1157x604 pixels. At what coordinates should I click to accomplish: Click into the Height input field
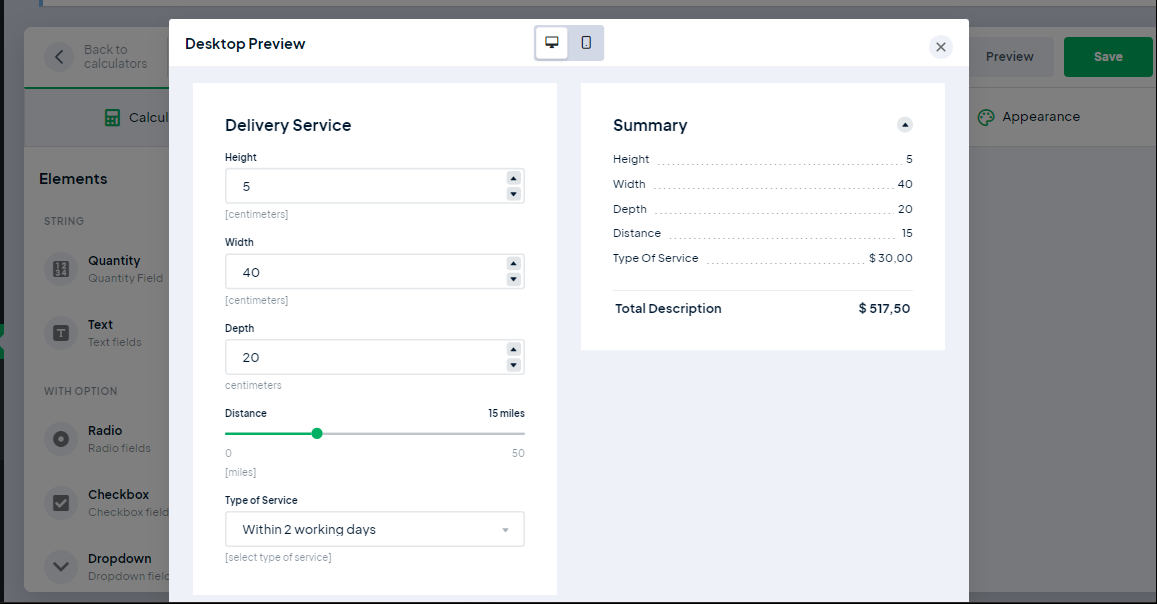coord(365,186)
